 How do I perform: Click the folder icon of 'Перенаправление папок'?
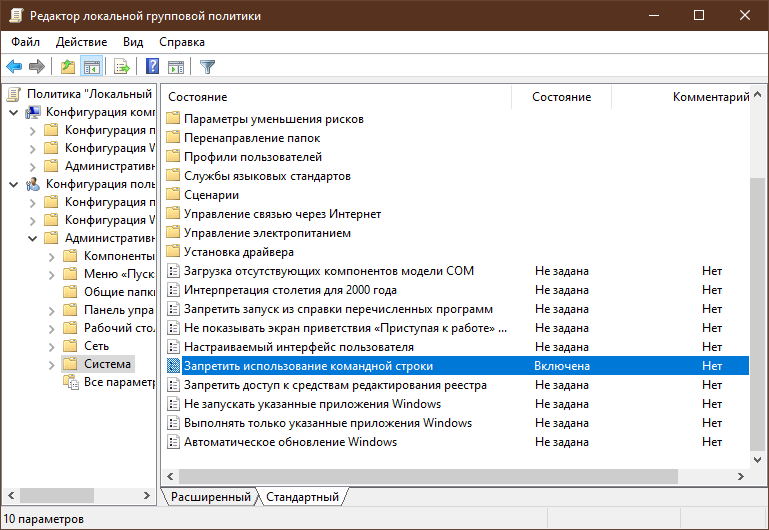point(173,138)
